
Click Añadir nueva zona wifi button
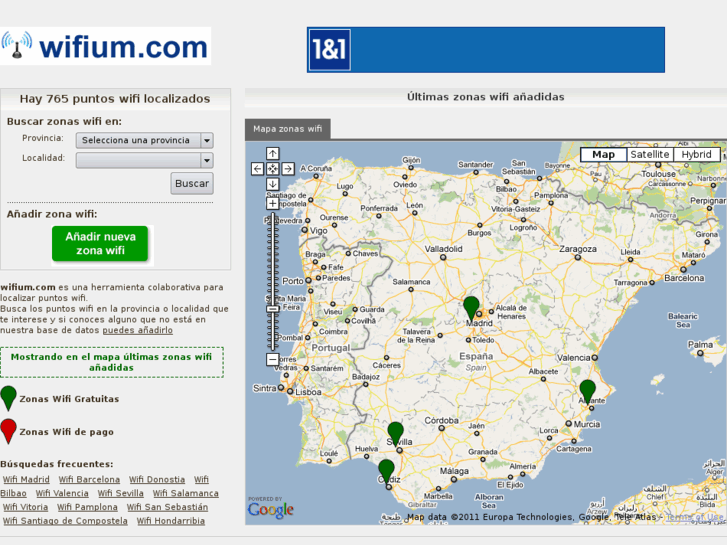point(100,244)
